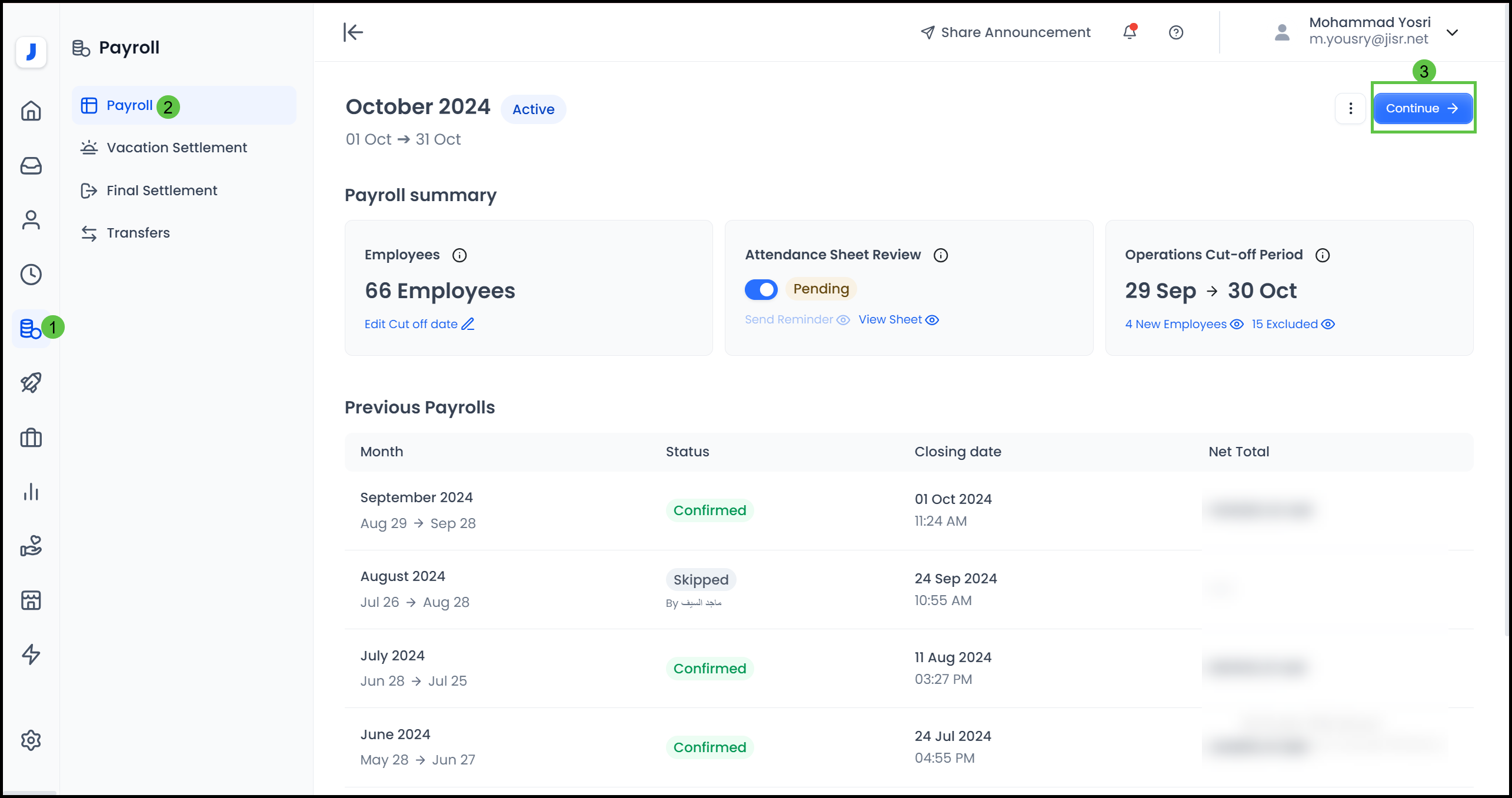Open the Marketplace storefront icon

[x=30, y=600]
